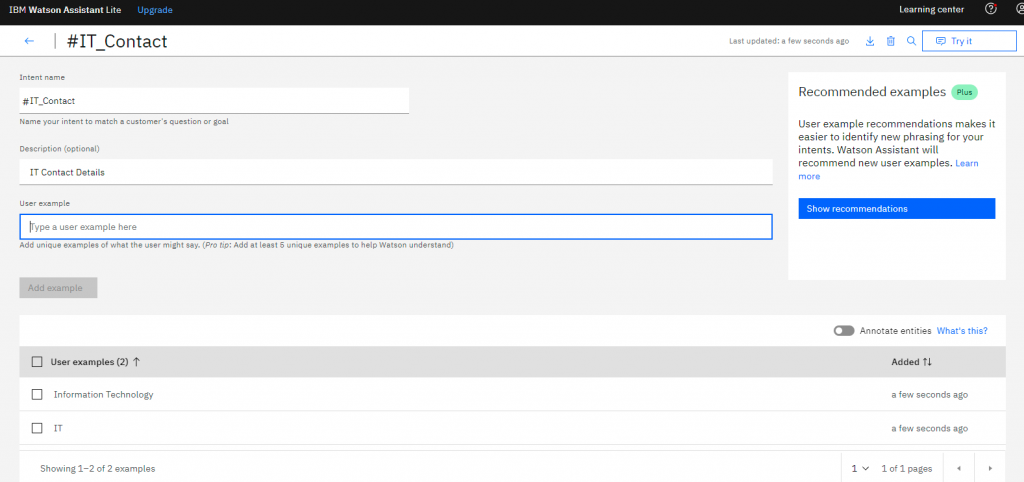Click the Recommended examples heading

pos(872,92)
